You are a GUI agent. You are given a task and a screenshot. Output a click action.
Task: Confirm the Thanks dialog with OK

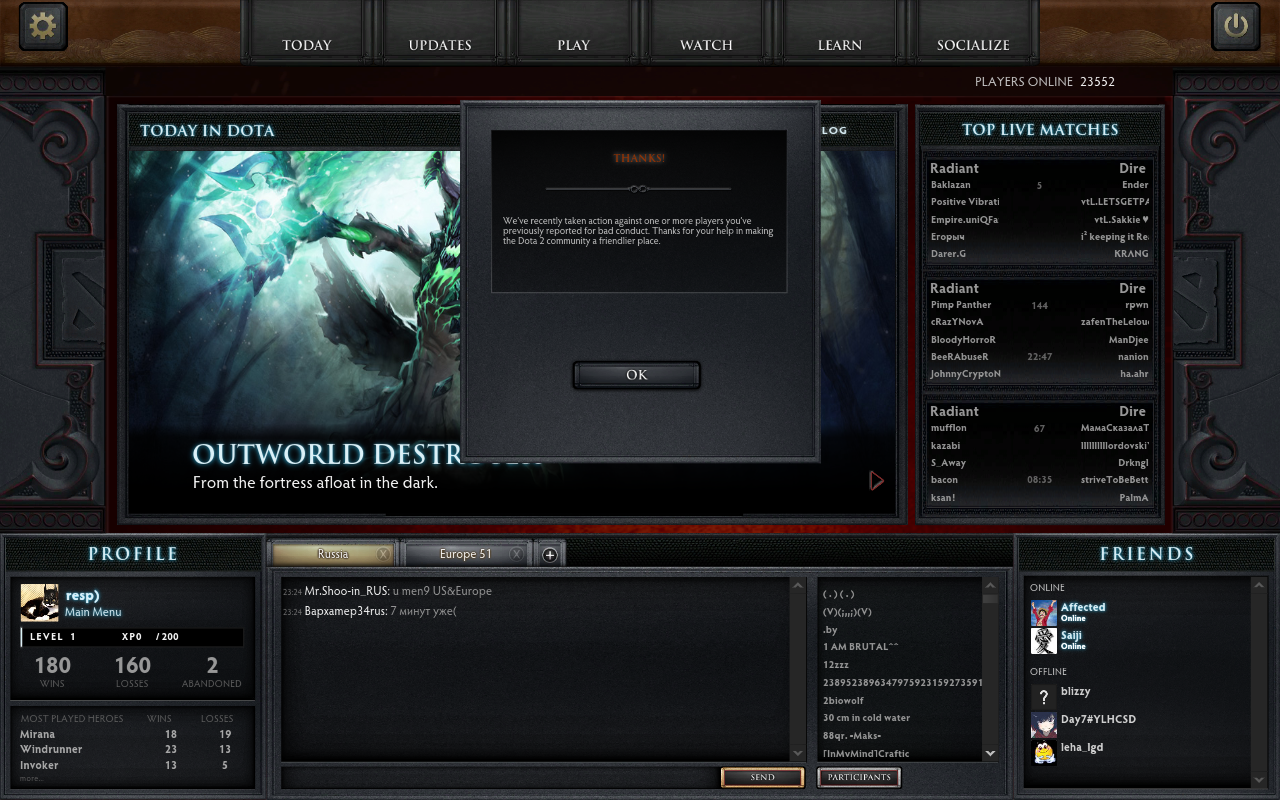tap(637, 375)
